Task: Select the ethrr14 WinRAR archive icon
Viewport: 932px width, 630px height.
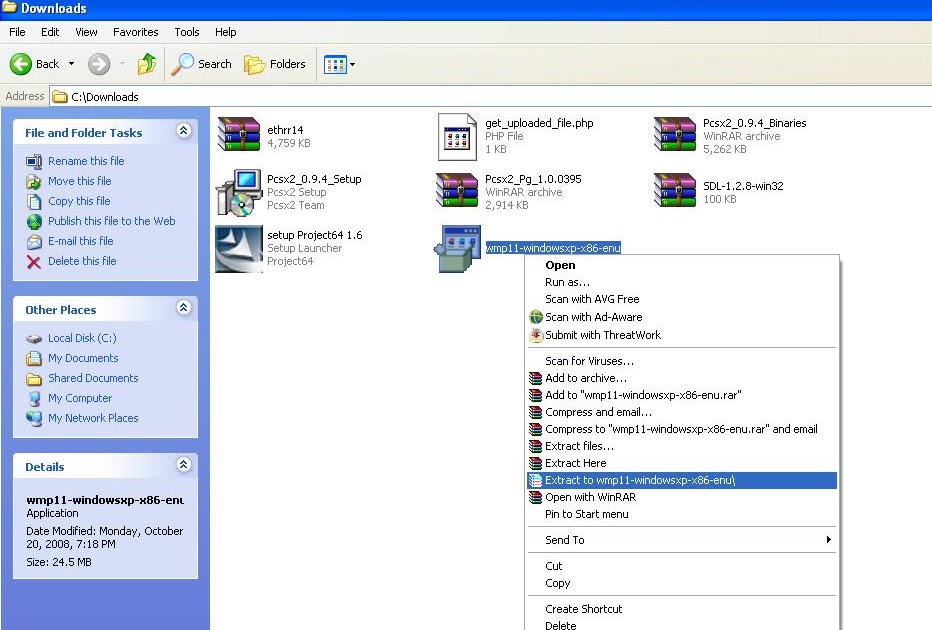Action: tap(239, 134)
